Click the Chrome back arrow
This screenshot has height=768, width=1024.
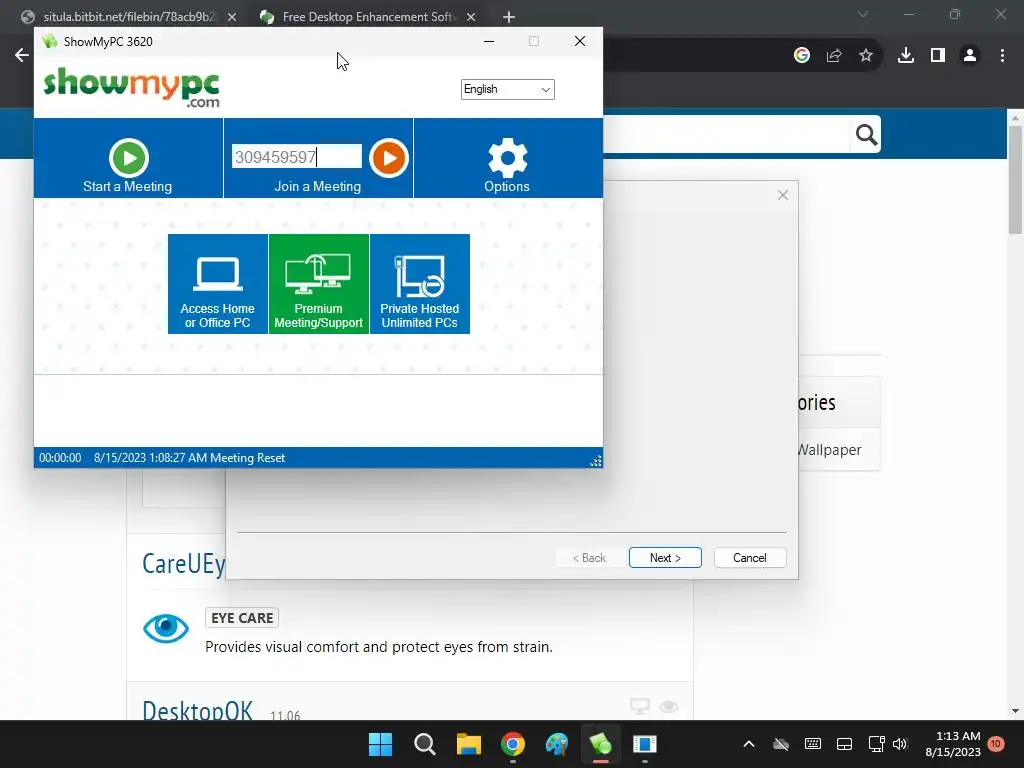pyautogui.click(x=22, y=56)
